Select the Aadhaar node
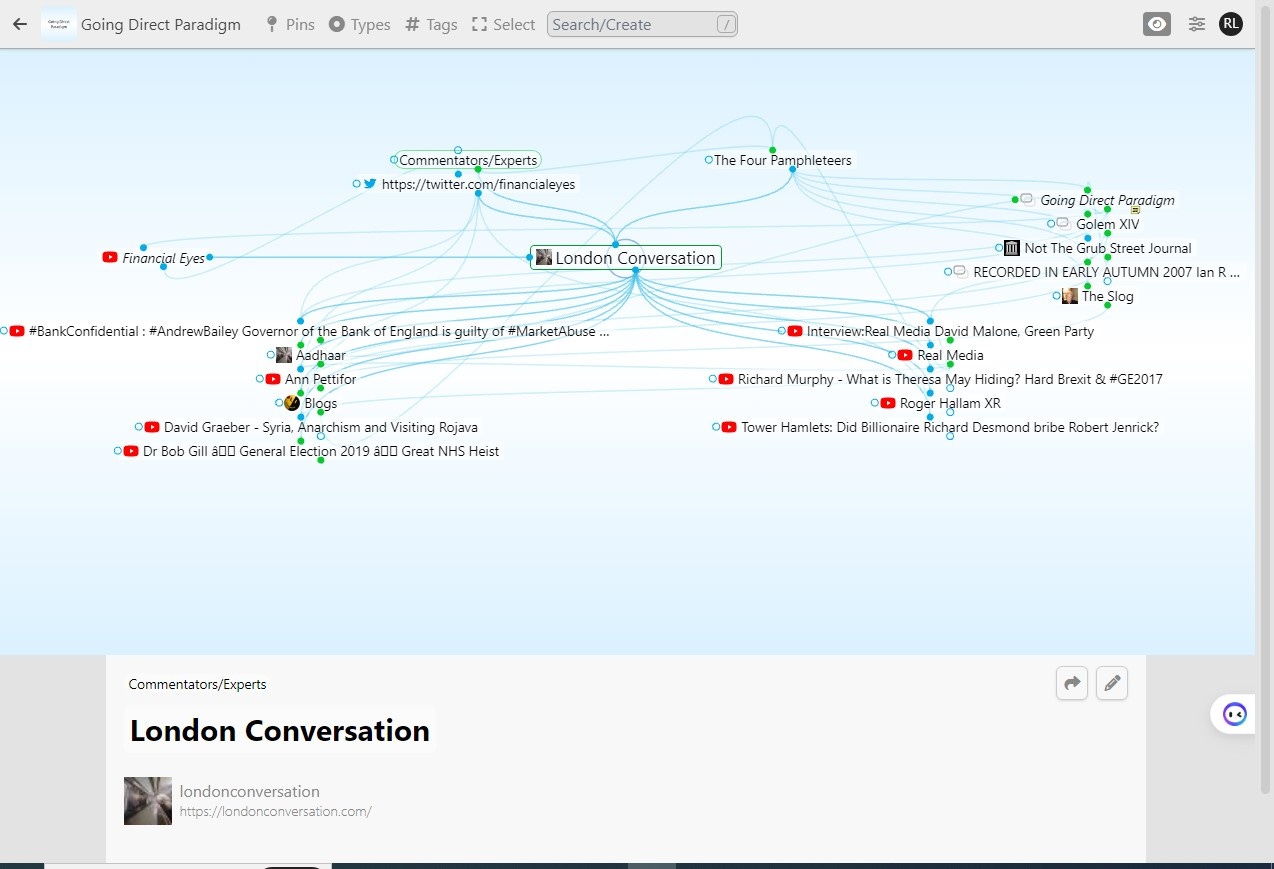This screenshot has height=869, width=1274. (x=320, y=355)
